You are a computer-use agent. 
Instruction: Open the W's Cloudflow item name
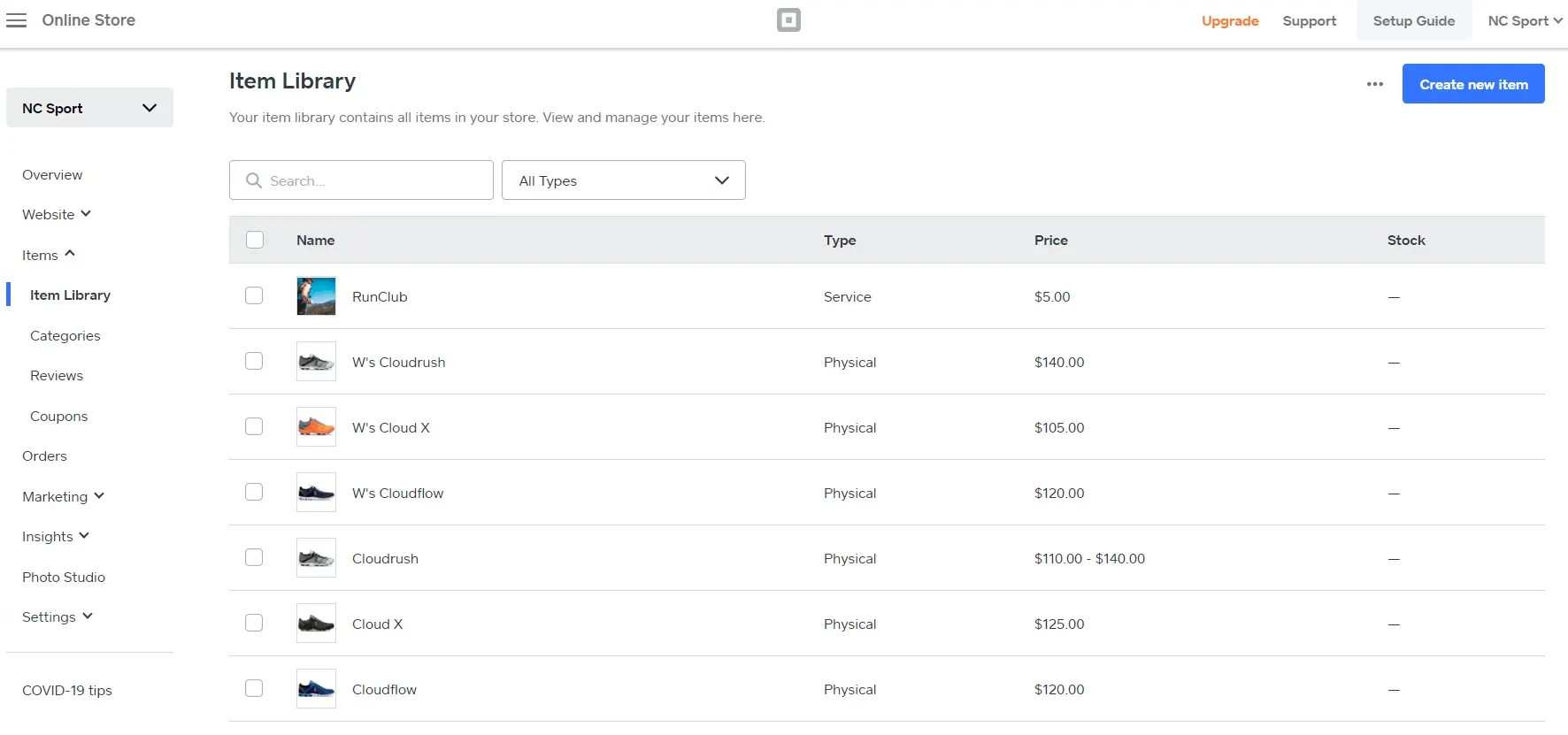coord(397,493)
